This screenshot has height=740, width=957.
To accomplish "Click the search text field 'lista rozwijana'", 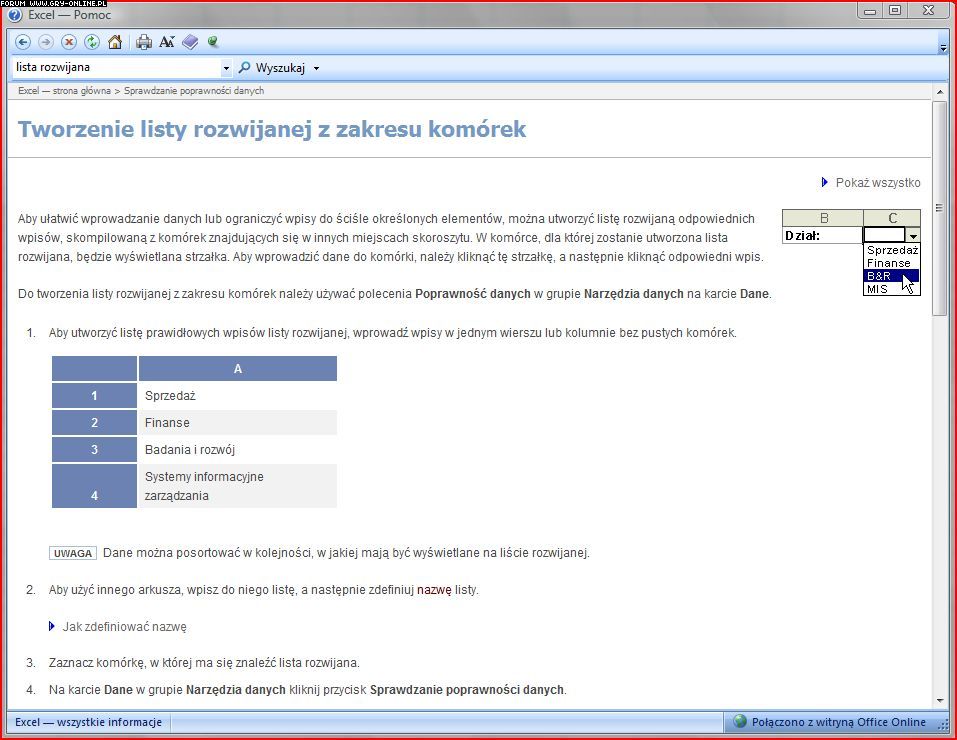I will click(x=116, y=67).
